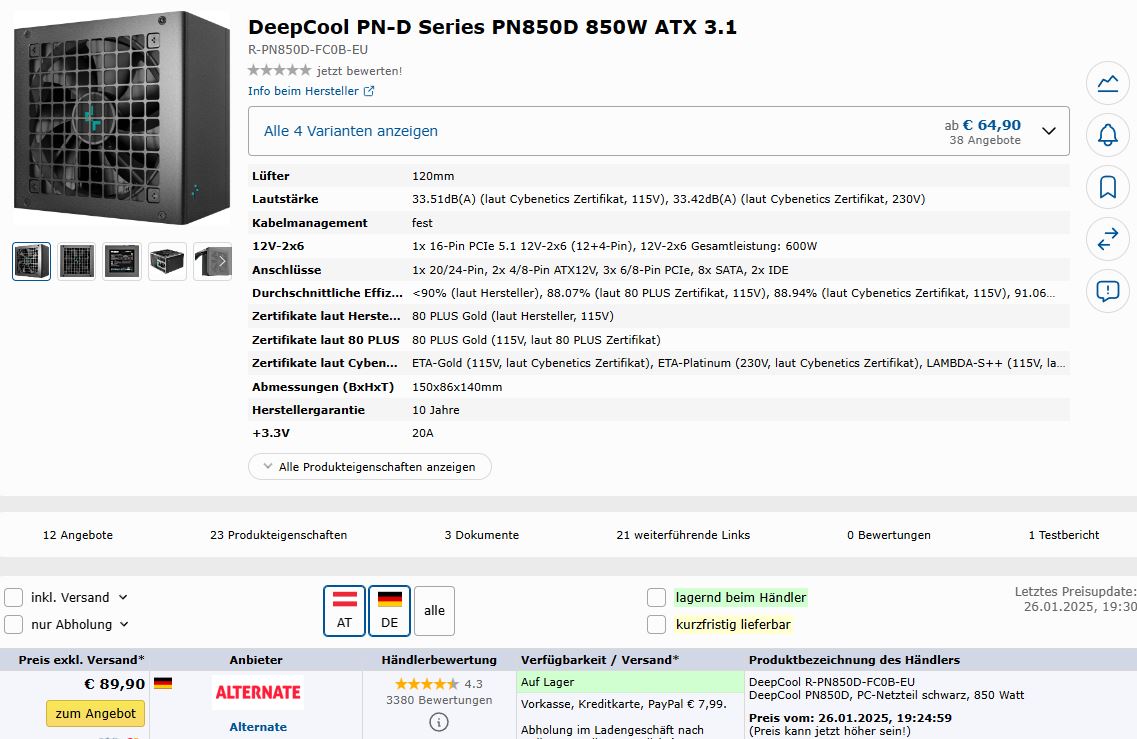1137x739 pixels.
Task: Expand Alle Produkteigenschaften anzeigen
Action: 370,467
